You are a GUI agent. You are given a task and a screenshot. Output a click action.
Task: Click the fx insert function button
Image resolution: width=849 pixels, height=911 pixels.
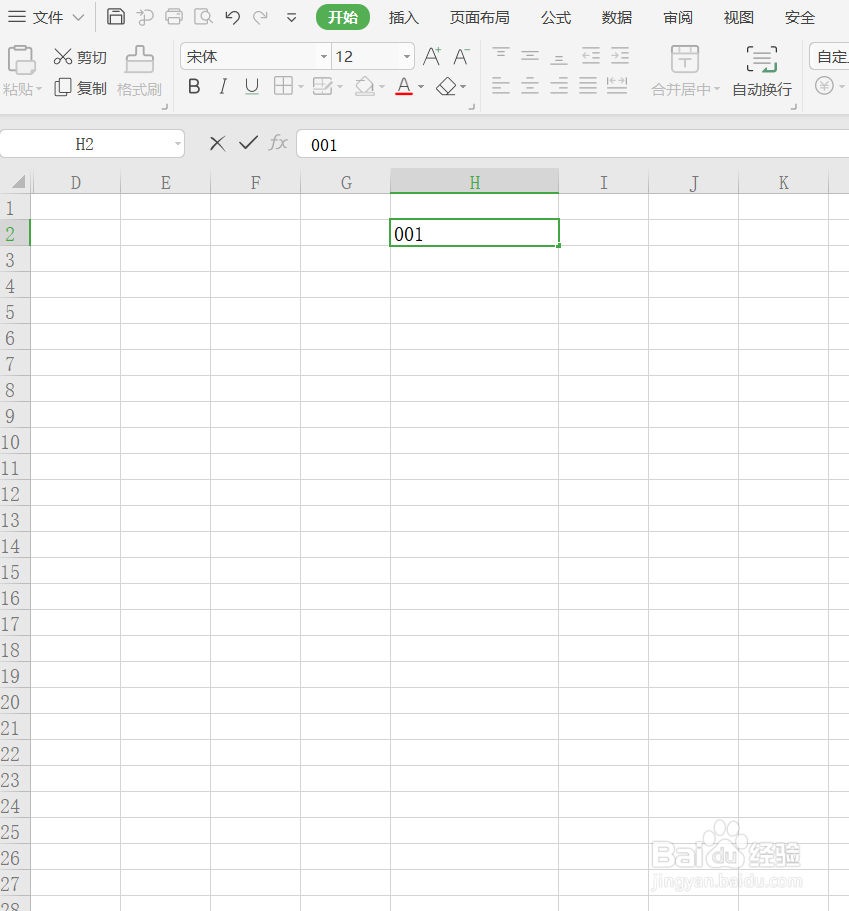(278, 143)
